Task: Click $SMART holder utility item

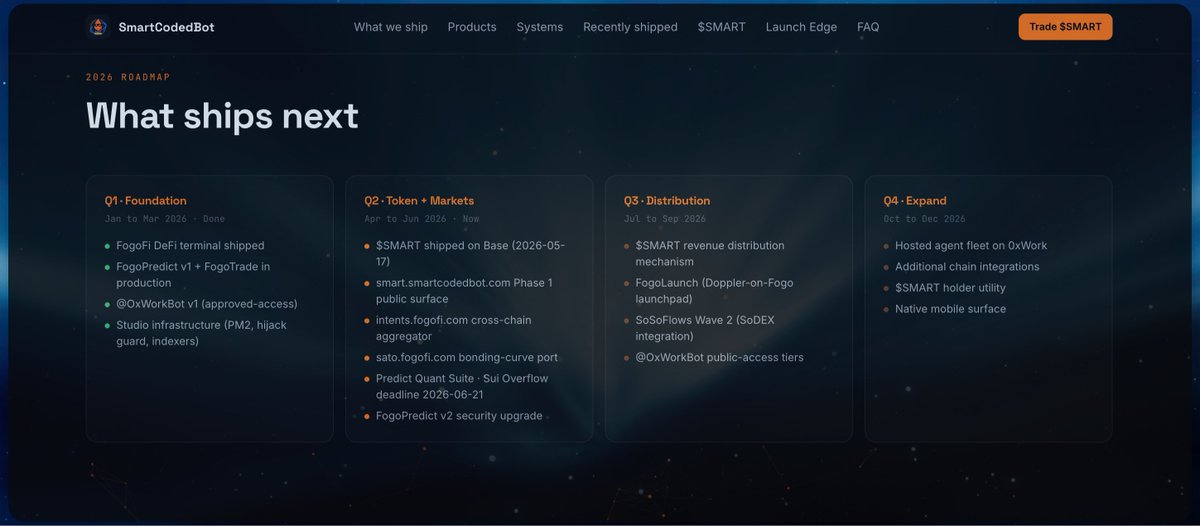Action: coord(950,288)
